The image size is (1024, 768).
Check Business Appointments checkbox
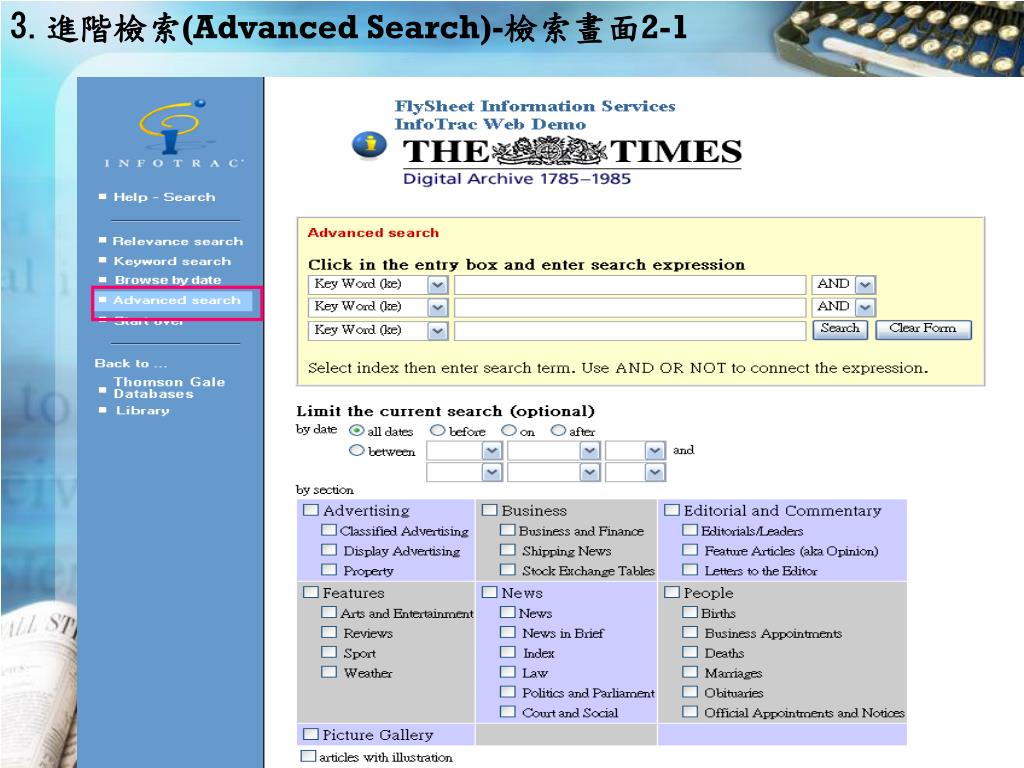pyautogui.click(x=690, y=632)
